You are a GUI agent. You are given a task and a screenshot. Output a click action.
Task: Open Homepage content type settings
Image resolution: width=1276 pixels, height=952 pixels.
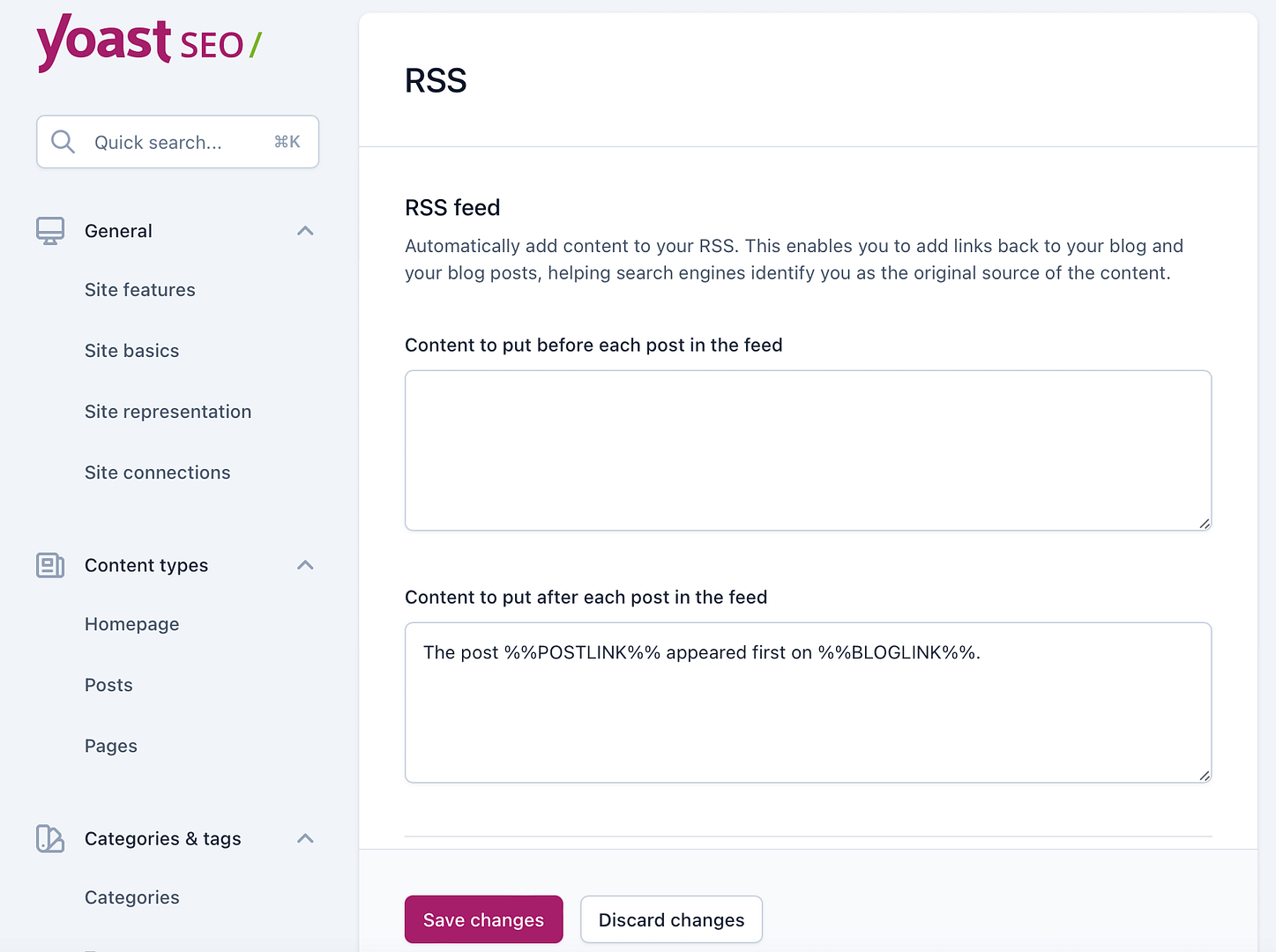point(131,623)
